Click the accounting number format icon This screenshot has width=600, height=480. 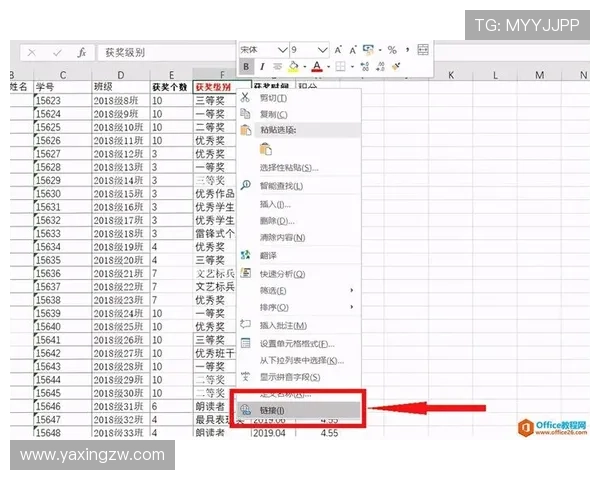pos(368,49)
